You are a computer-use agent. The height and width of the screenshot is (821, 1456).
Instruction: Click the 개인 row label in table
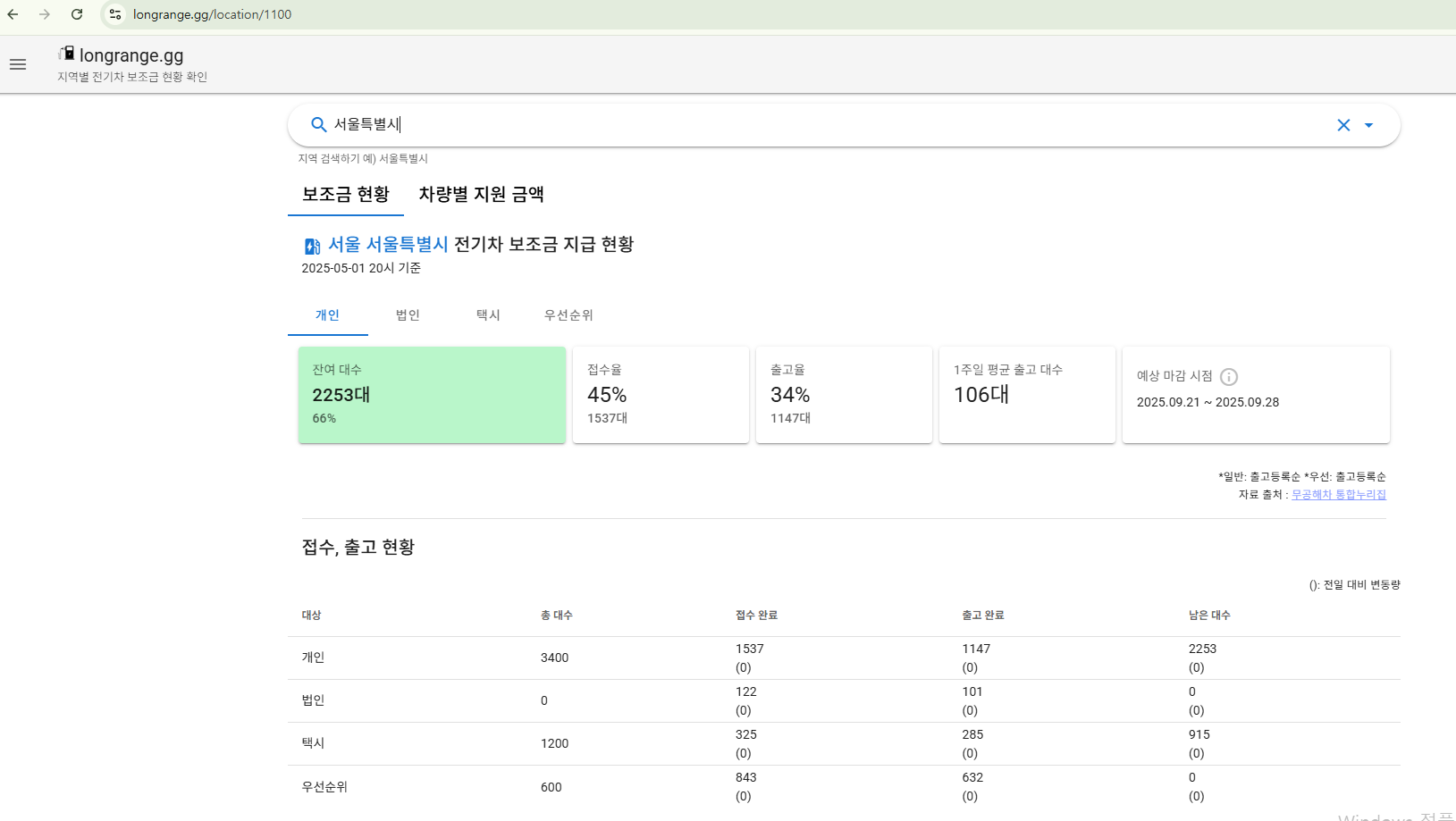pyautogui.click(x=313, y=658)
